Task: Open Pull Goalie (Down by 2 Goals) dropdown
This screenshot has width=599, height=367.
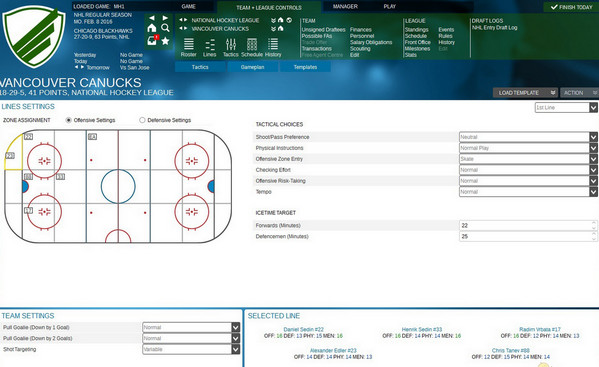Action: pyautogui.click(x=191, y=338)
